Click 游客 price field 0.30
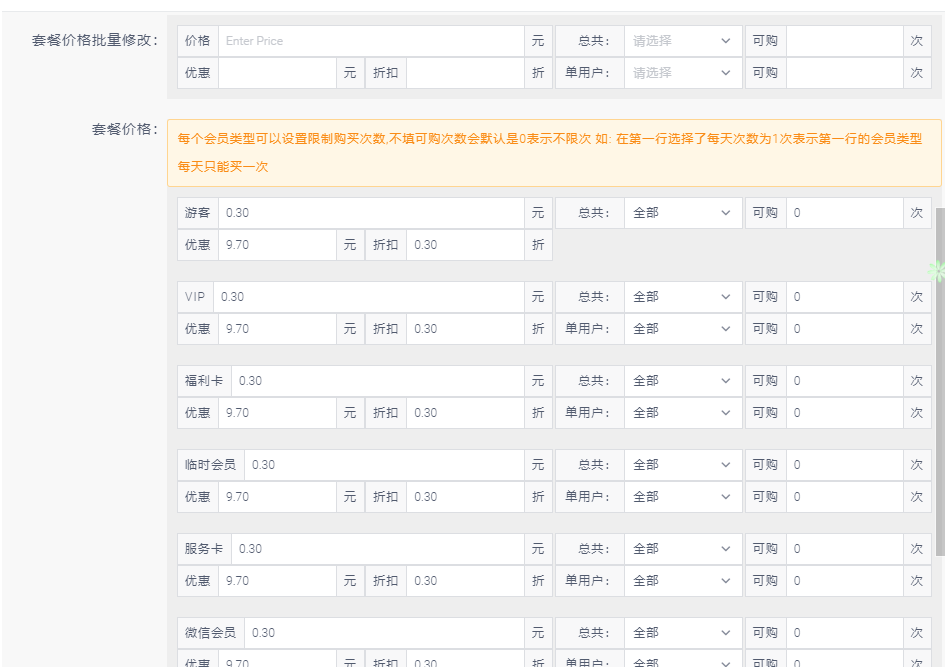 click(371, 213)
